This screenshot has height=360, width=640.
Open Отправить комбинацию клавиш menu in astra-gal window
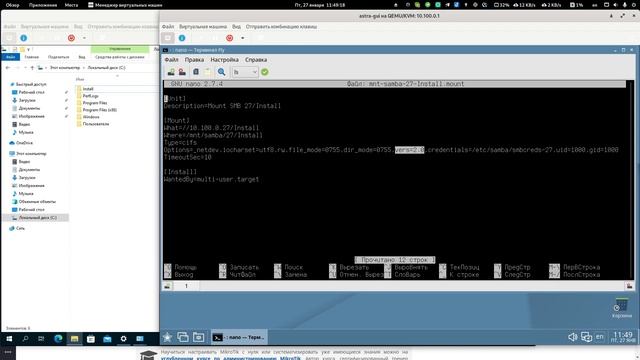(281, 27)
